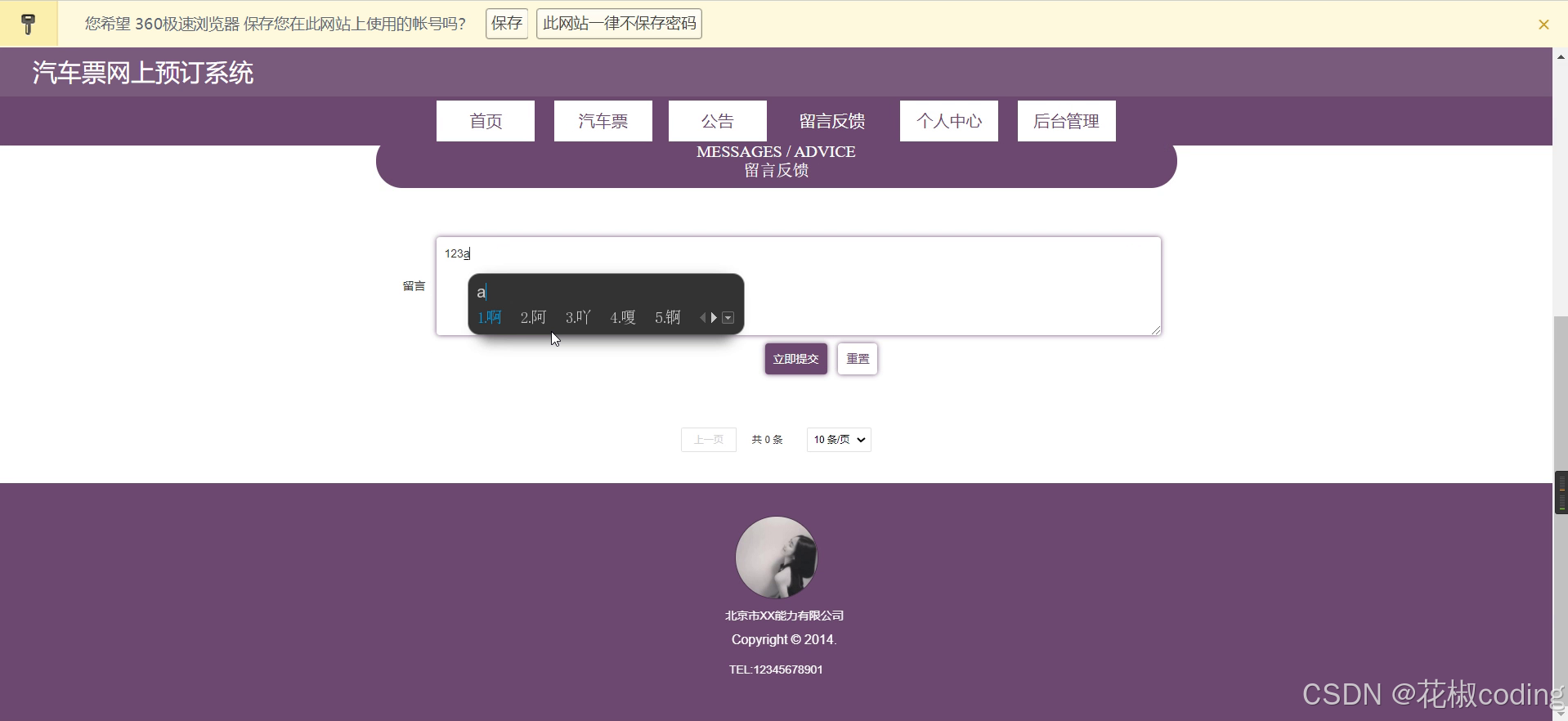Submit message with 立即提交 button
Screen dimensions: 1568x721
click(x=796, y=359)
